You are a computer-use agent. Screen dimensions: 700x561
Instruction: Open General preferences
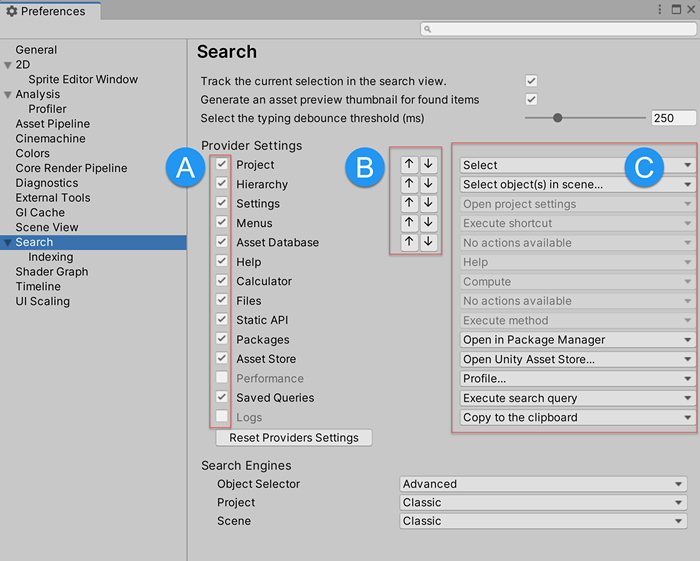pyautogui.click(x=36, y=50)
